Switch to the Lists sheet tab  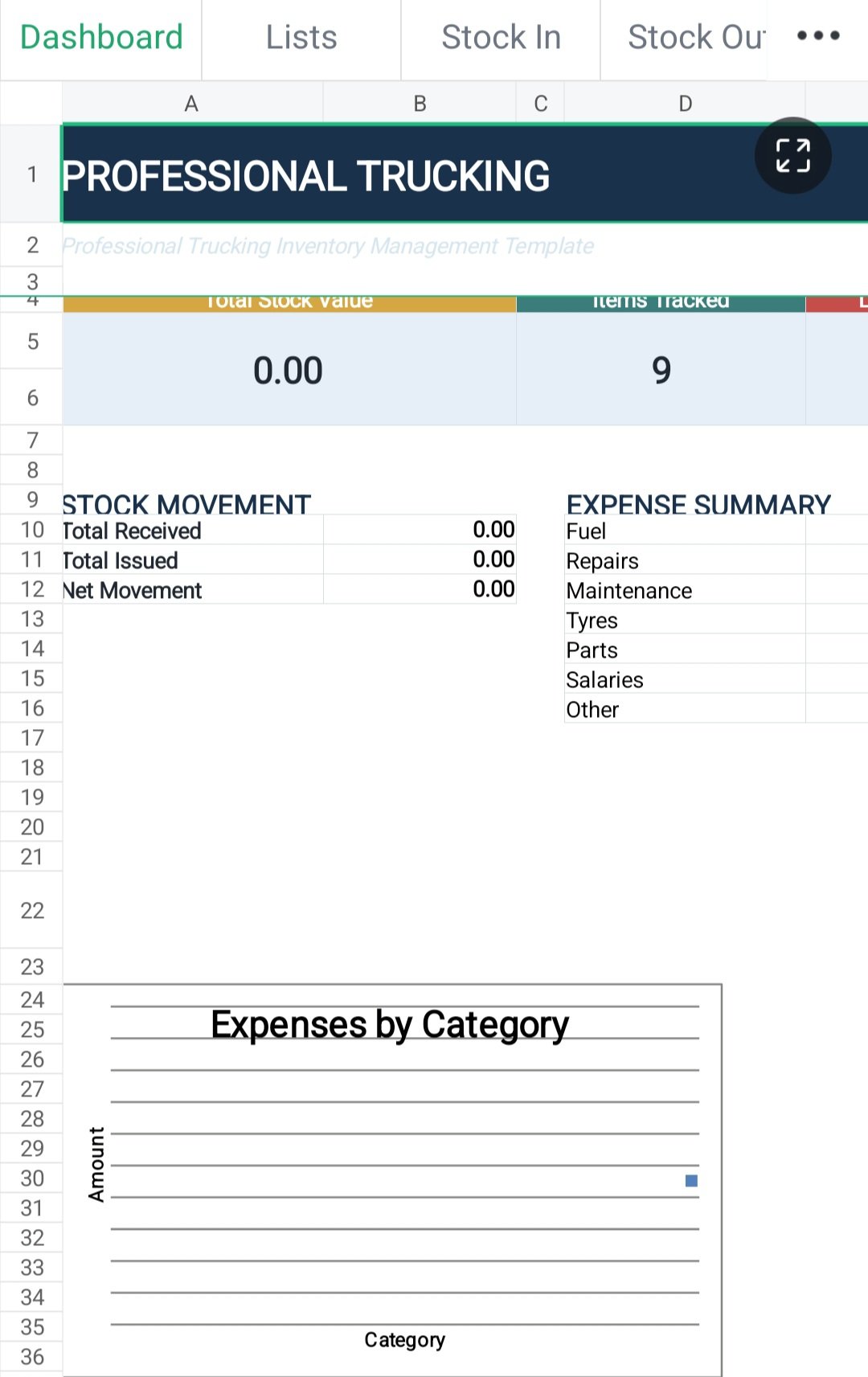pyautogui.click(x=301, y=38)
